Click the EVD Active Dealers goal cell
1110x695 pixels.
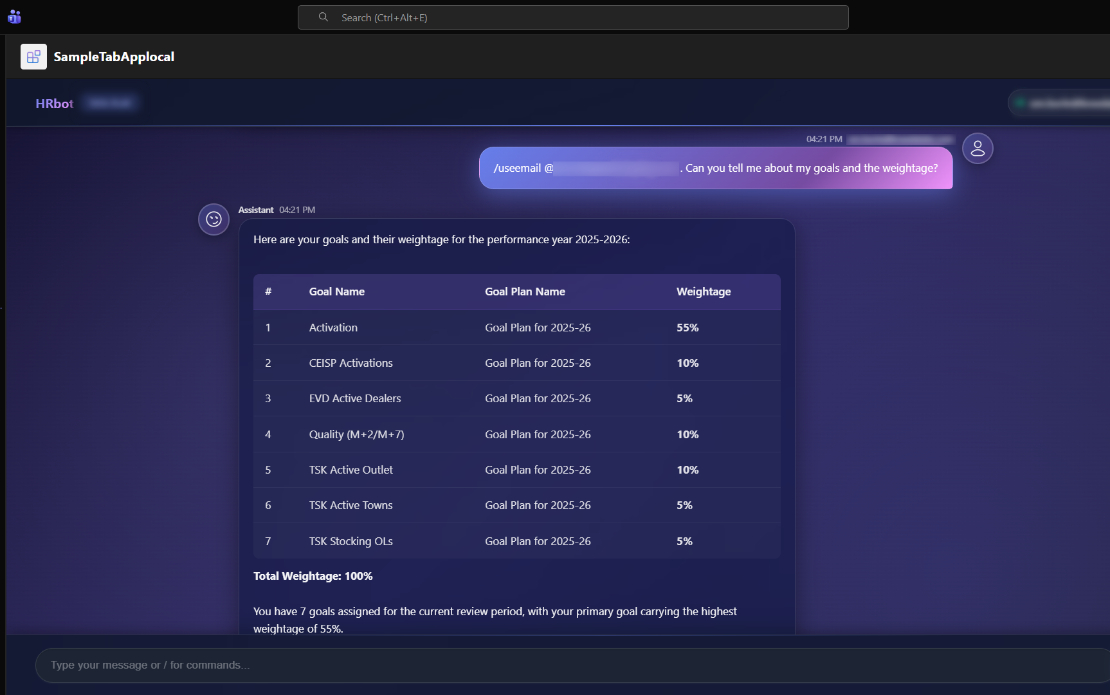tap(355, 398)
